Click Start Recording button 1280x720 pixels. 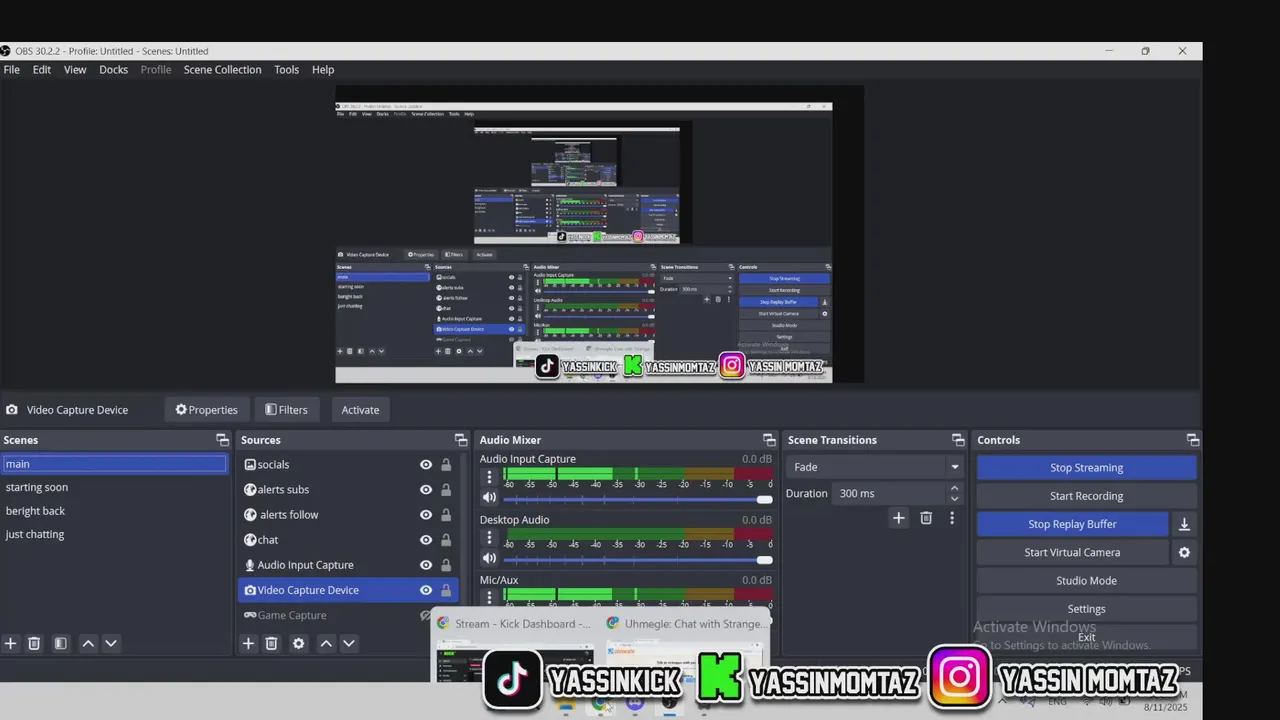1086,496
